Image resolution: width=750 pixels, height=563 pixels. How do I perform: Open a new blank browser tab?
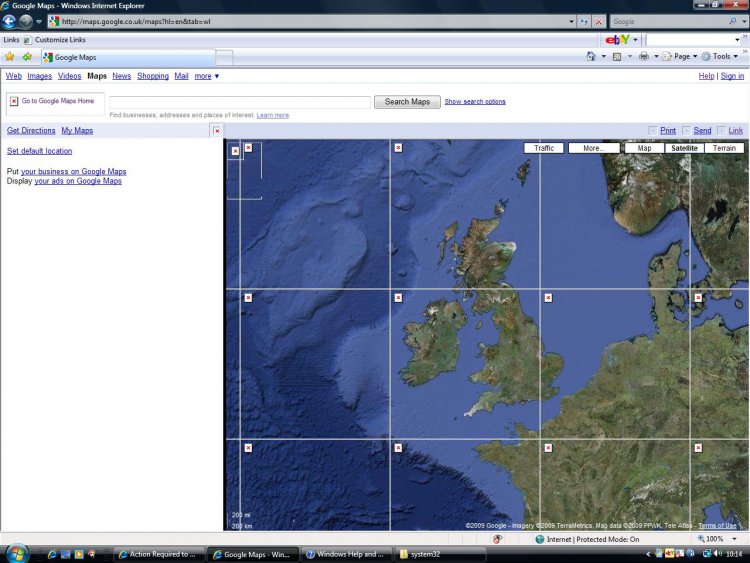(x=224, y=58)
